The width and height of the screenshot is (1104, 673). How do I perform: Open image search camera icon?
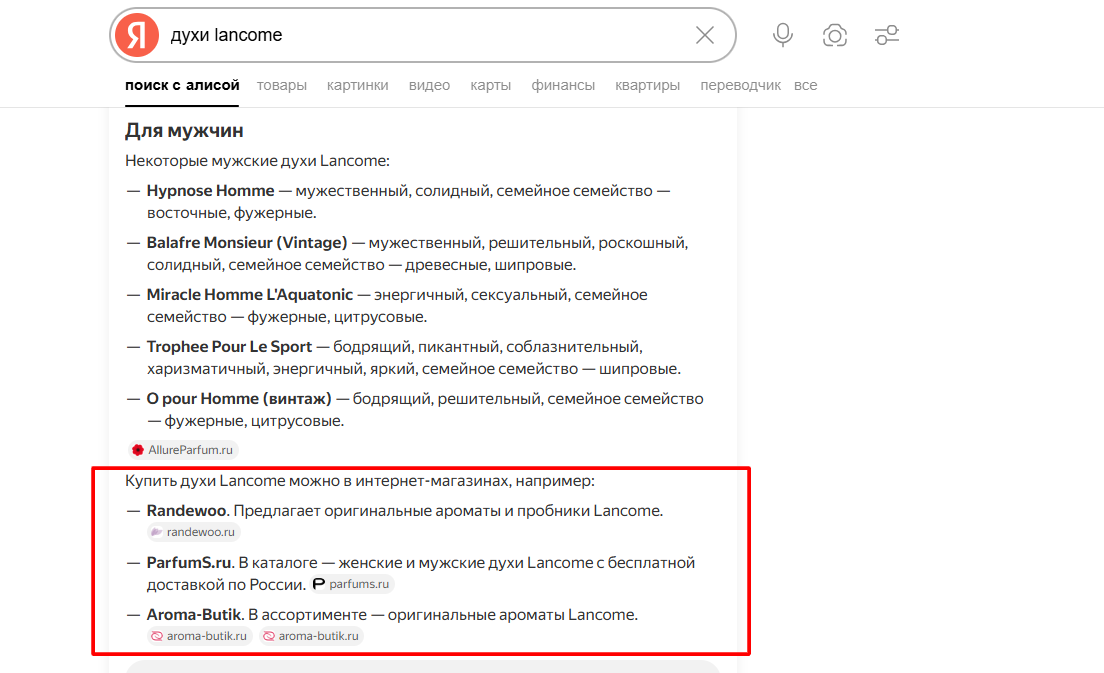(835, 36)
